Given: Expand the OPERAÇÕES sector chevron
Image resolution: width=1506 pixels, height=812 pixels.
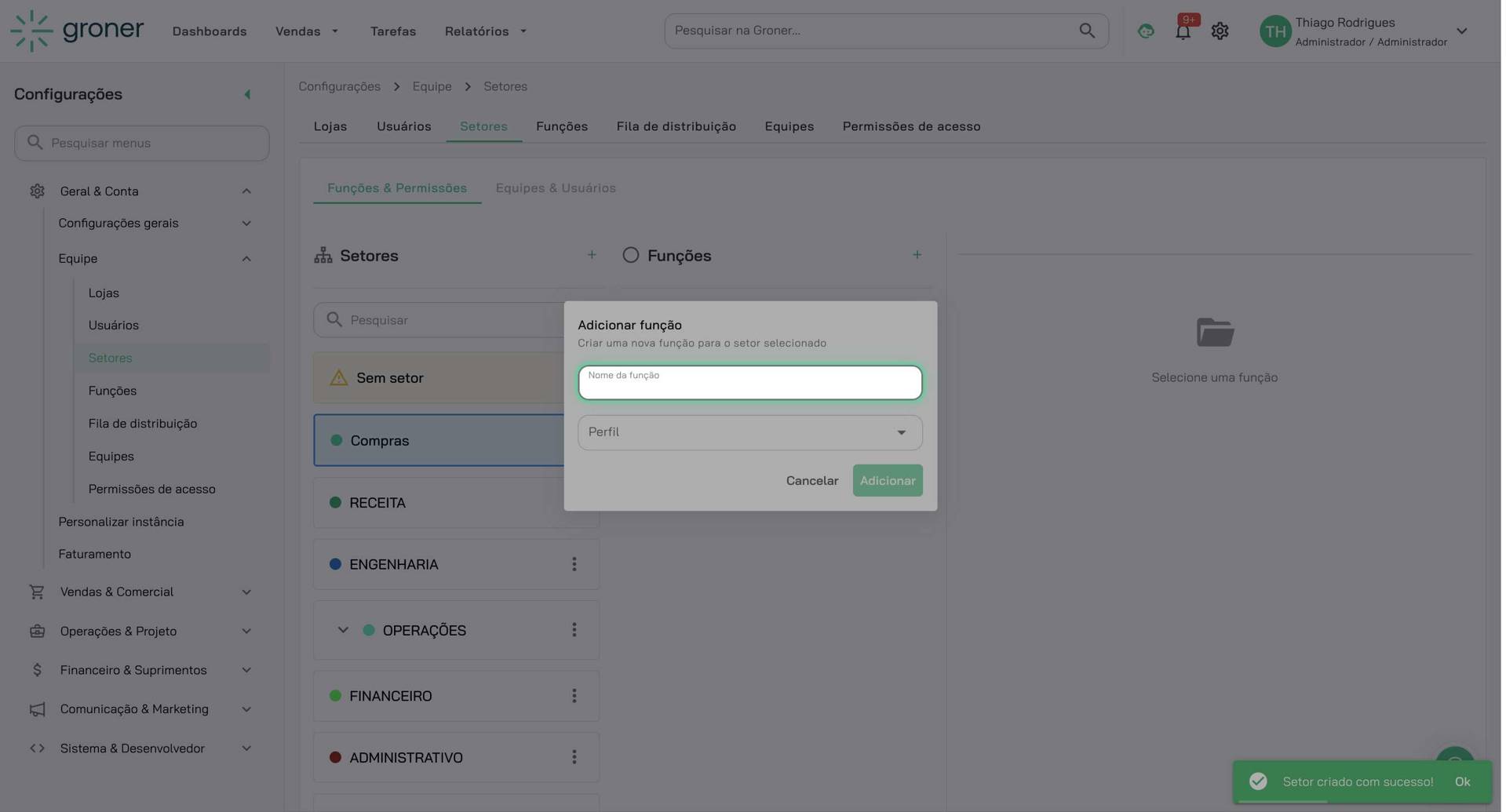Looking at the screenshot, I should coord(344,631).
